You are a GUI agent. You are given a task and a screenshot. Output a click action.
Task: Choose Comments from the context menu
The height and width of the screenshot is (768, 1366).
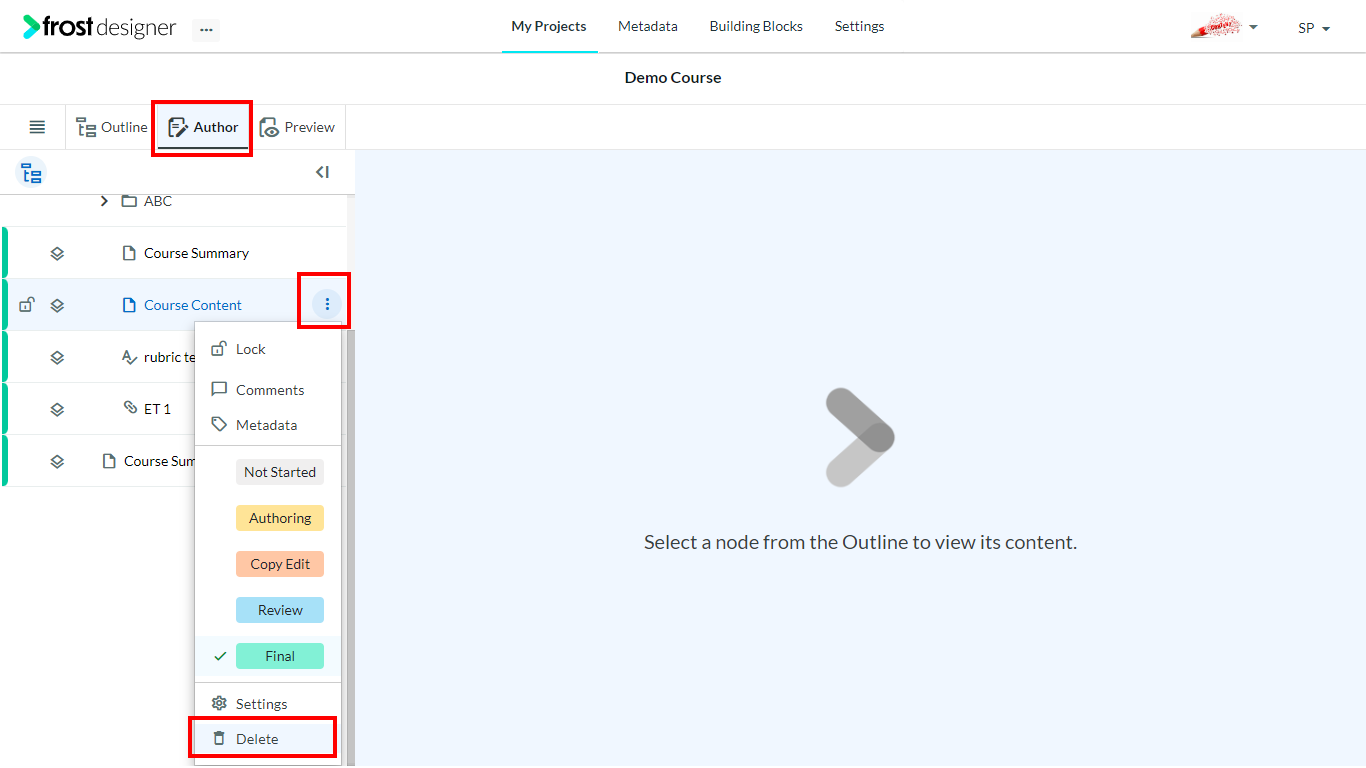[x=268, y=390]
